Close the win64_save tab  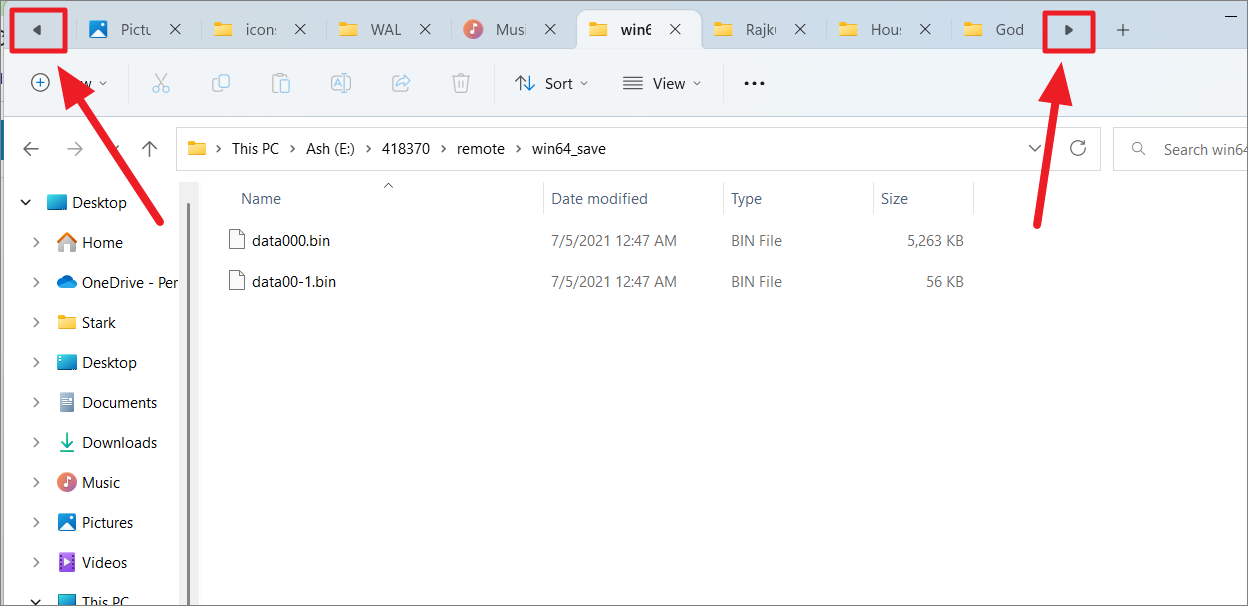(675, 30)
